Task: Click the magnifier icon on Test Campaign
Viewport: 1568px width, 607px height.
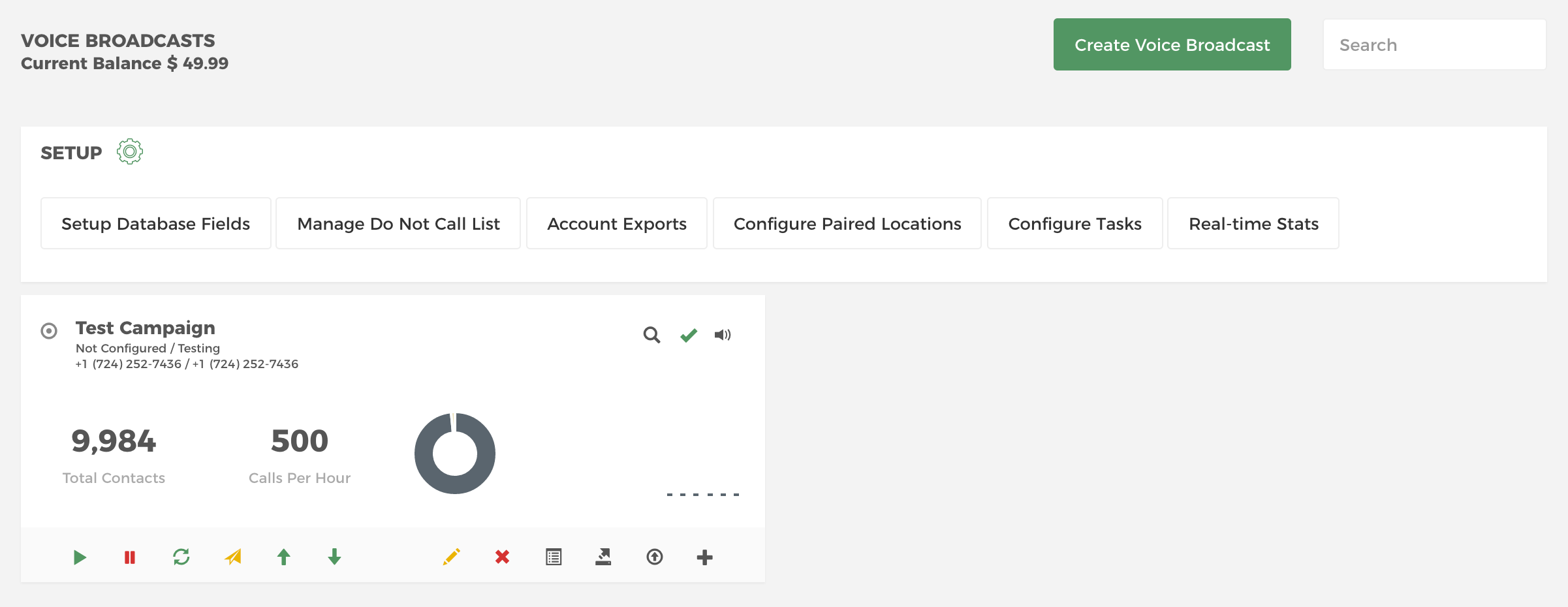Action: [x=651, y=335]
